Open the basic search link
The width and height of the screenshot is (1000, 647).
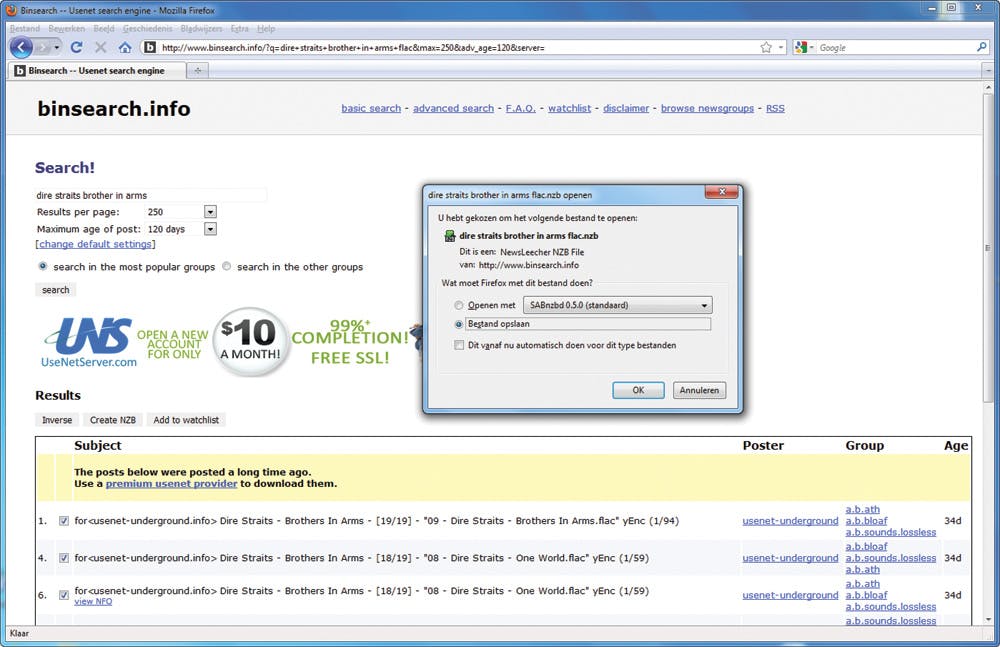click(x=371, y=108)
